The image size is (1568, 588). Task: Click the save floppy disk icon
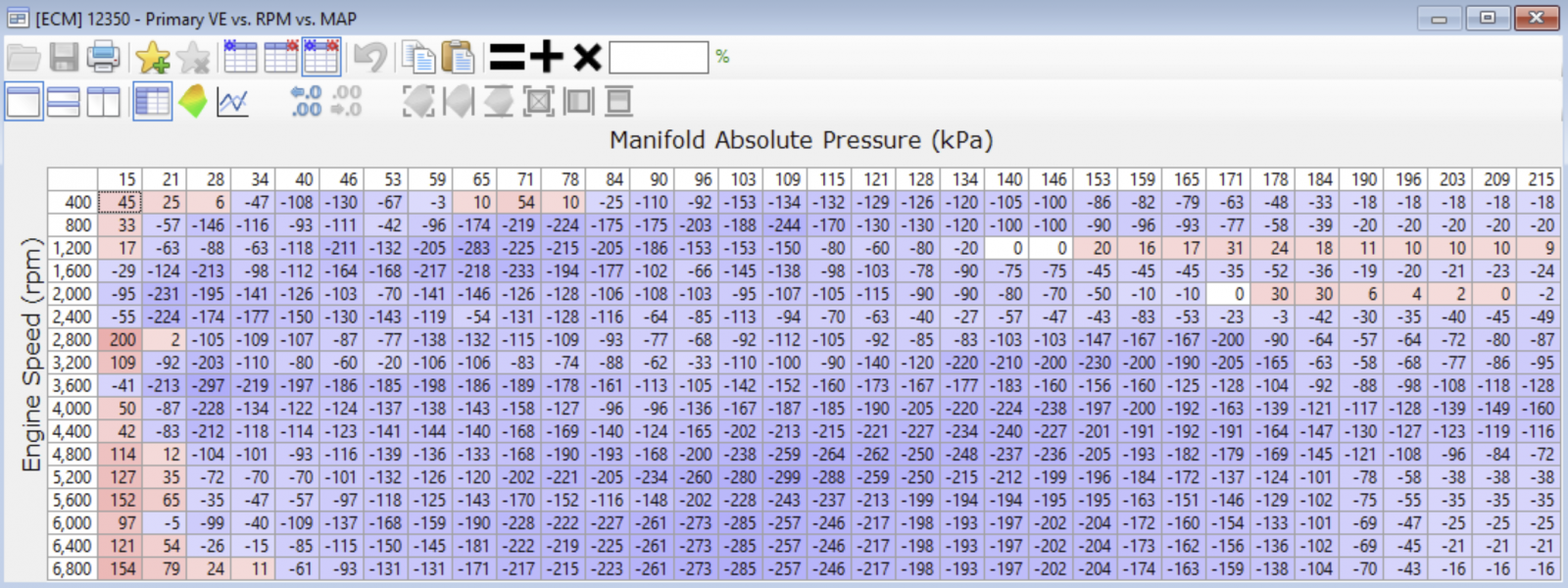click(x=64, y=57)
